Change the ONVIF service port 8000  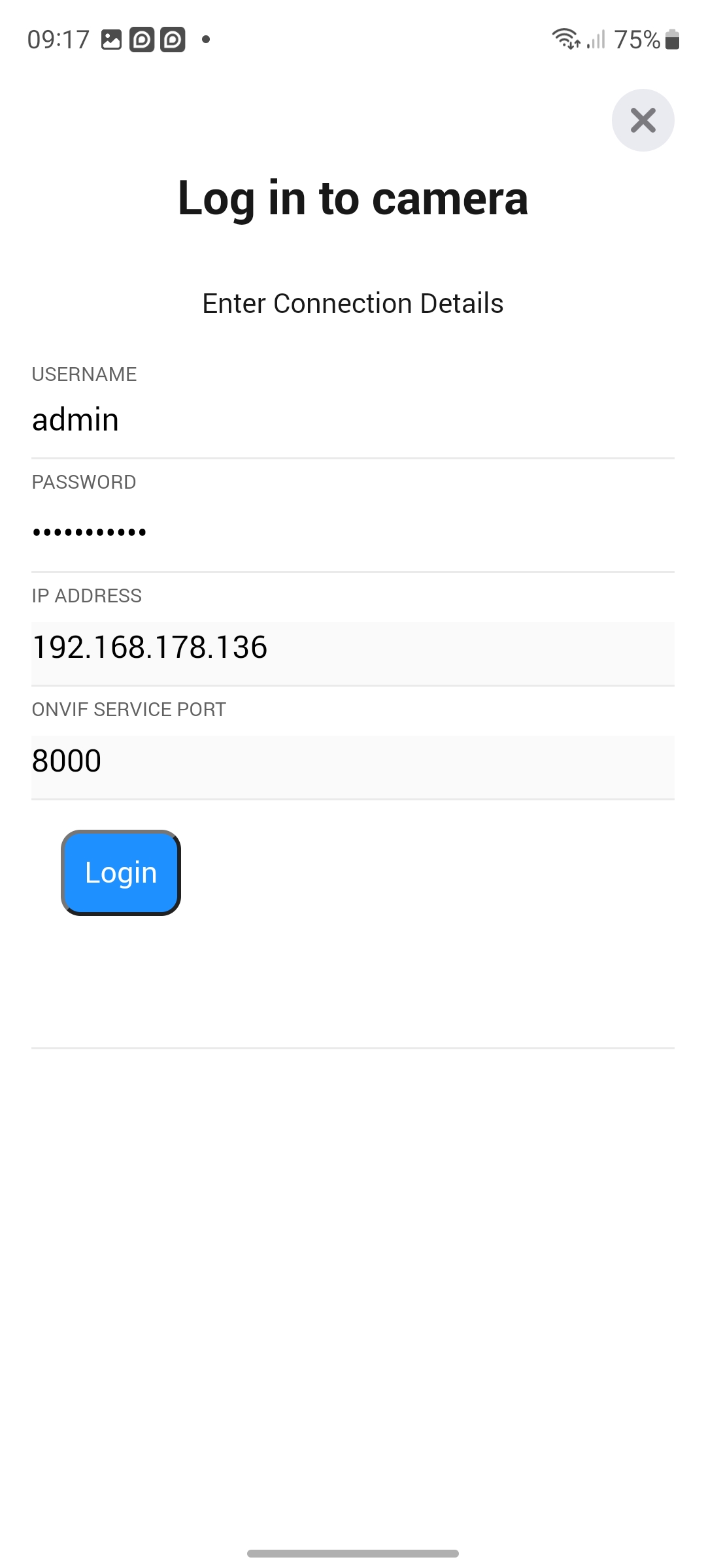(353, 761)
